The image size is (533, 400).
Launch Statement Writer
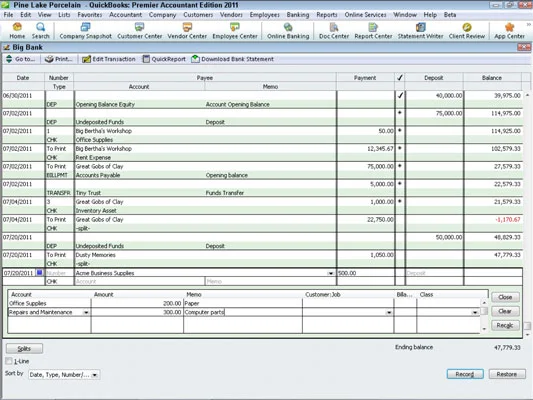pos(420,31)
